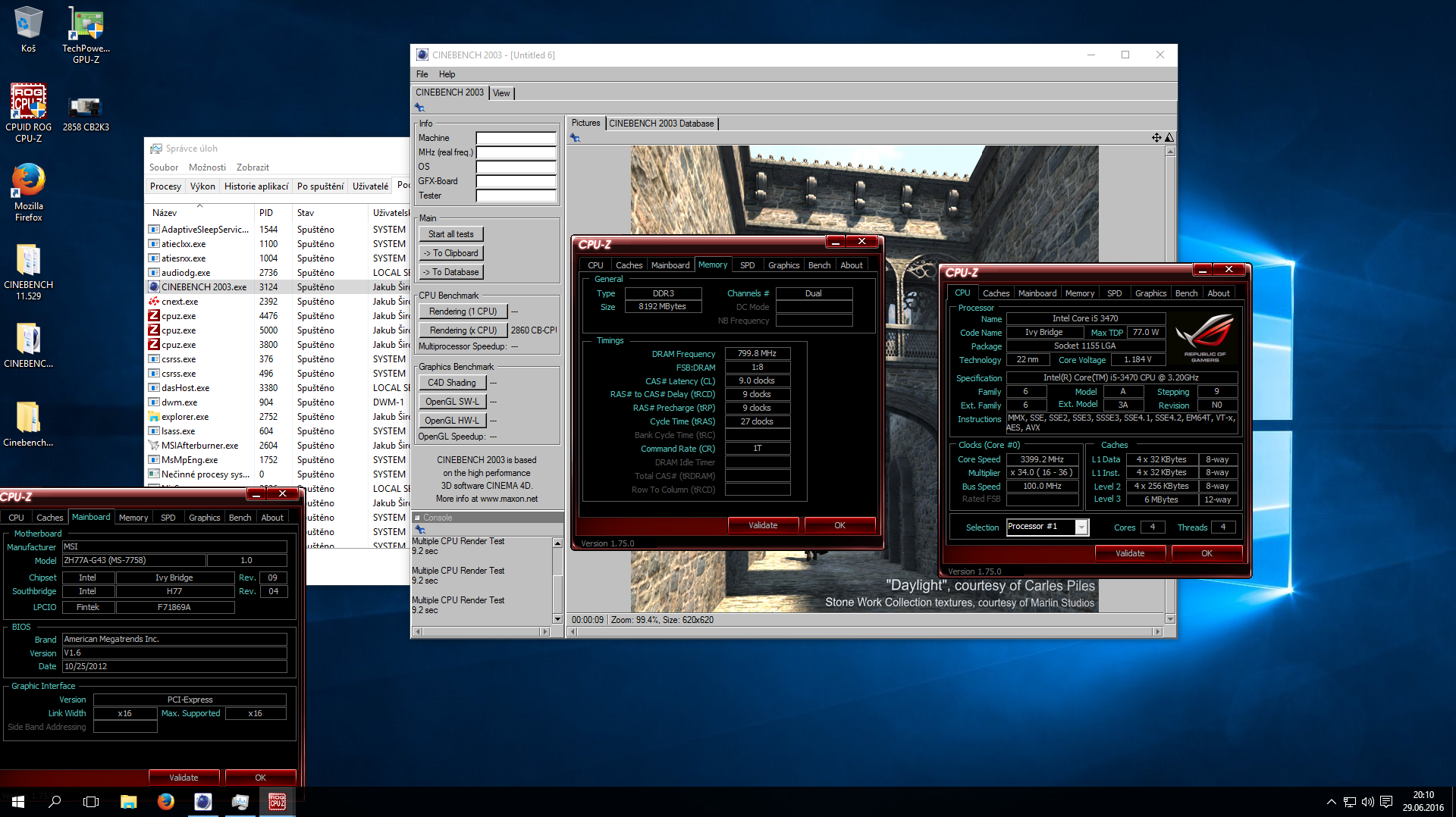
Task: Open File Explorer from the taskbar
Action: pyautogui.click(x=128, y=801)
